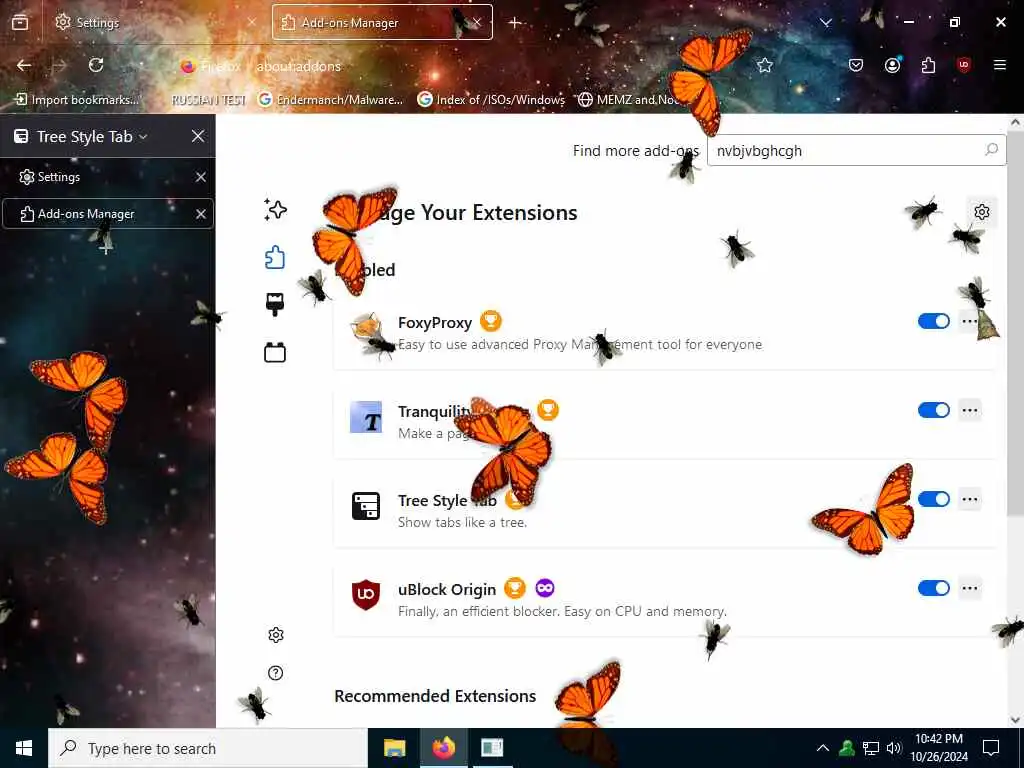Image resolution: width=1024 pixels, height=768 pixels.
Task: Select the Add-ons Manager tab in the tab bar
Action: 382,23
